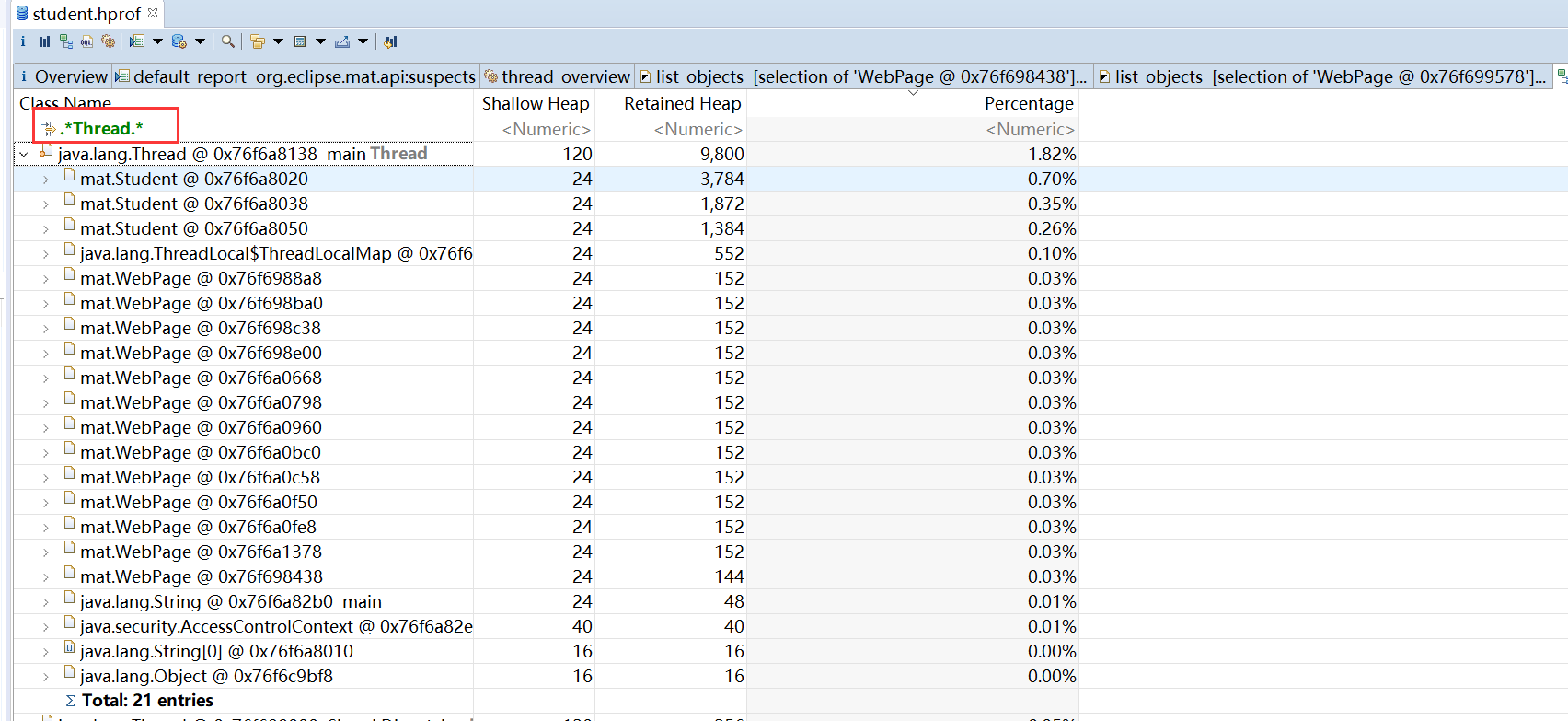Open the Calculate Retained Size dropdown arrow
This screenshot has height=721, width=1568.
tap(320, 41)
